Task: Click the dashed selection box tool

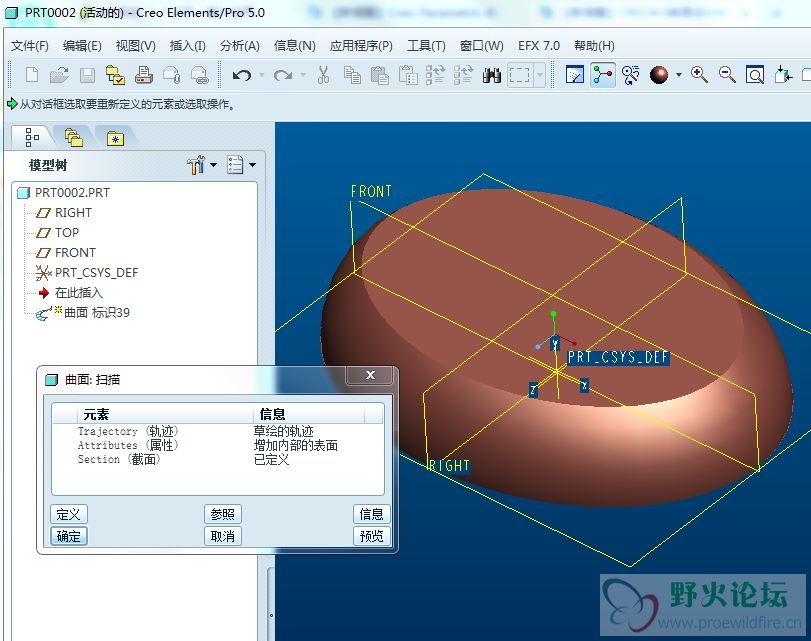Action: (x=519, y=76)
